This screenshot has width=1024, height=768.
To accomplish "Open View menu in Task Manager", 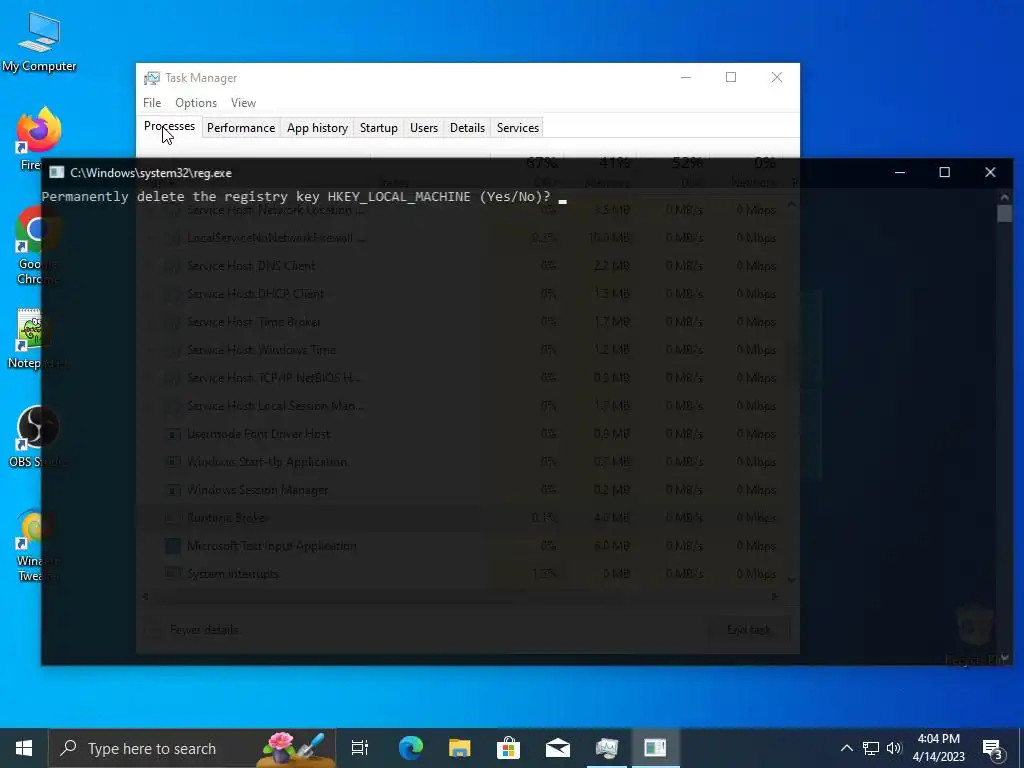I will click(243, 103).
